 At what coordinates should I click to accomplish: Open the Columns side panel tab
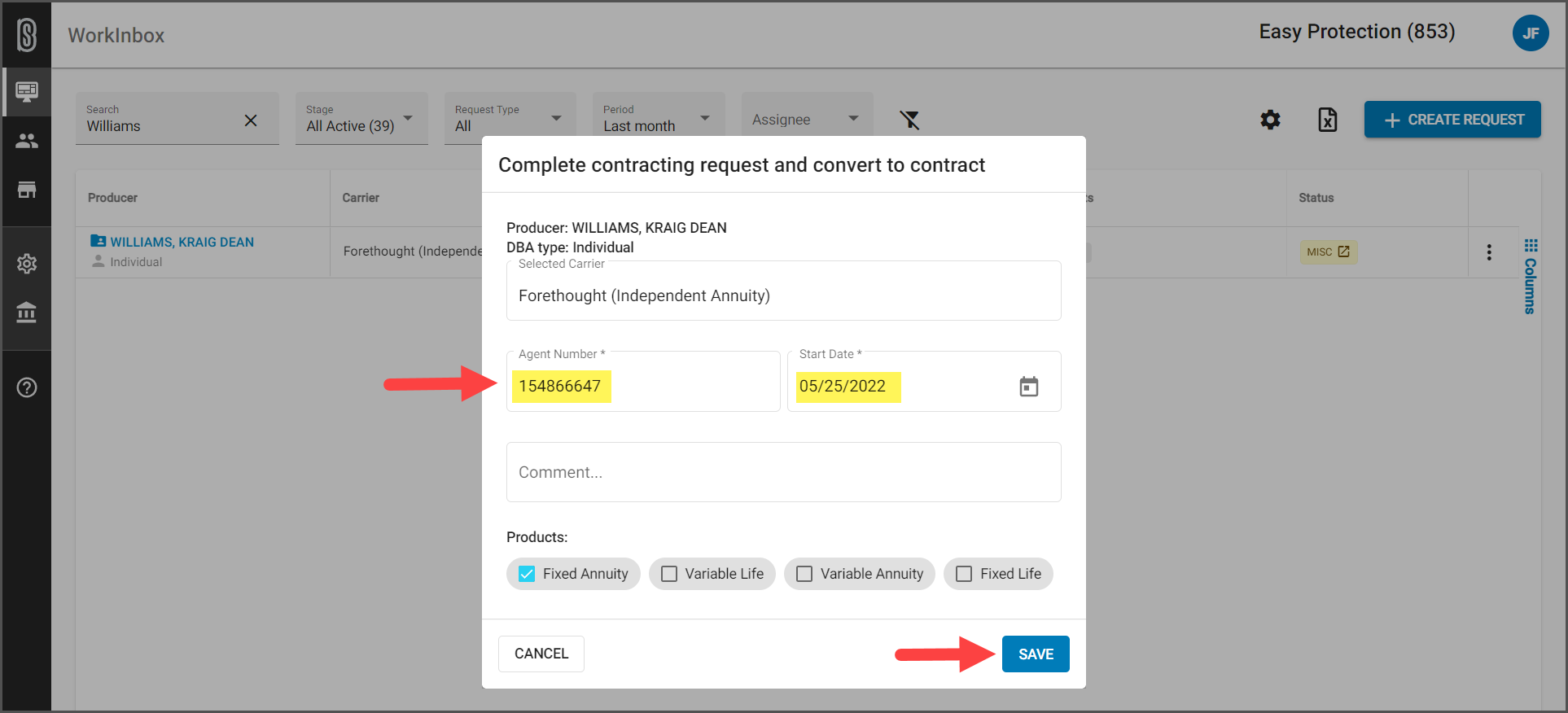1530,277
